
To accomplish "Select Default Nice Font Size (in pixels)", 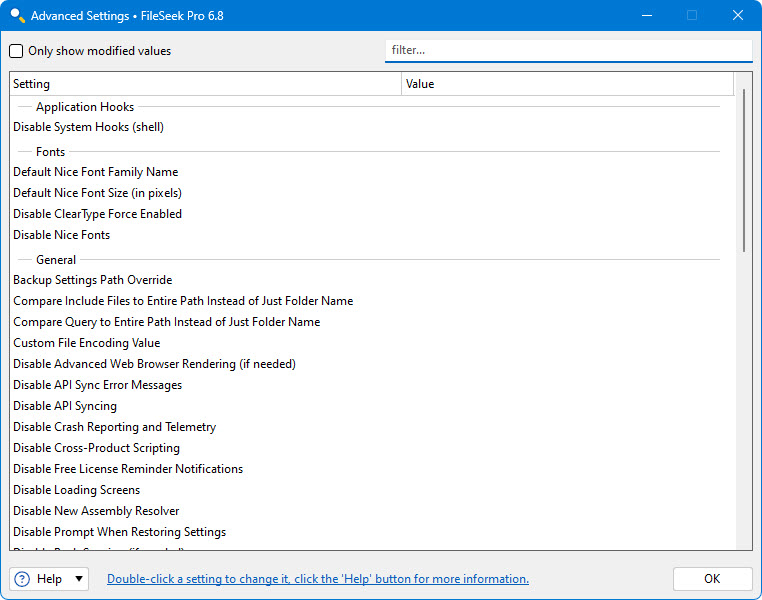I will pyautogui.click(x=372, y=193).
